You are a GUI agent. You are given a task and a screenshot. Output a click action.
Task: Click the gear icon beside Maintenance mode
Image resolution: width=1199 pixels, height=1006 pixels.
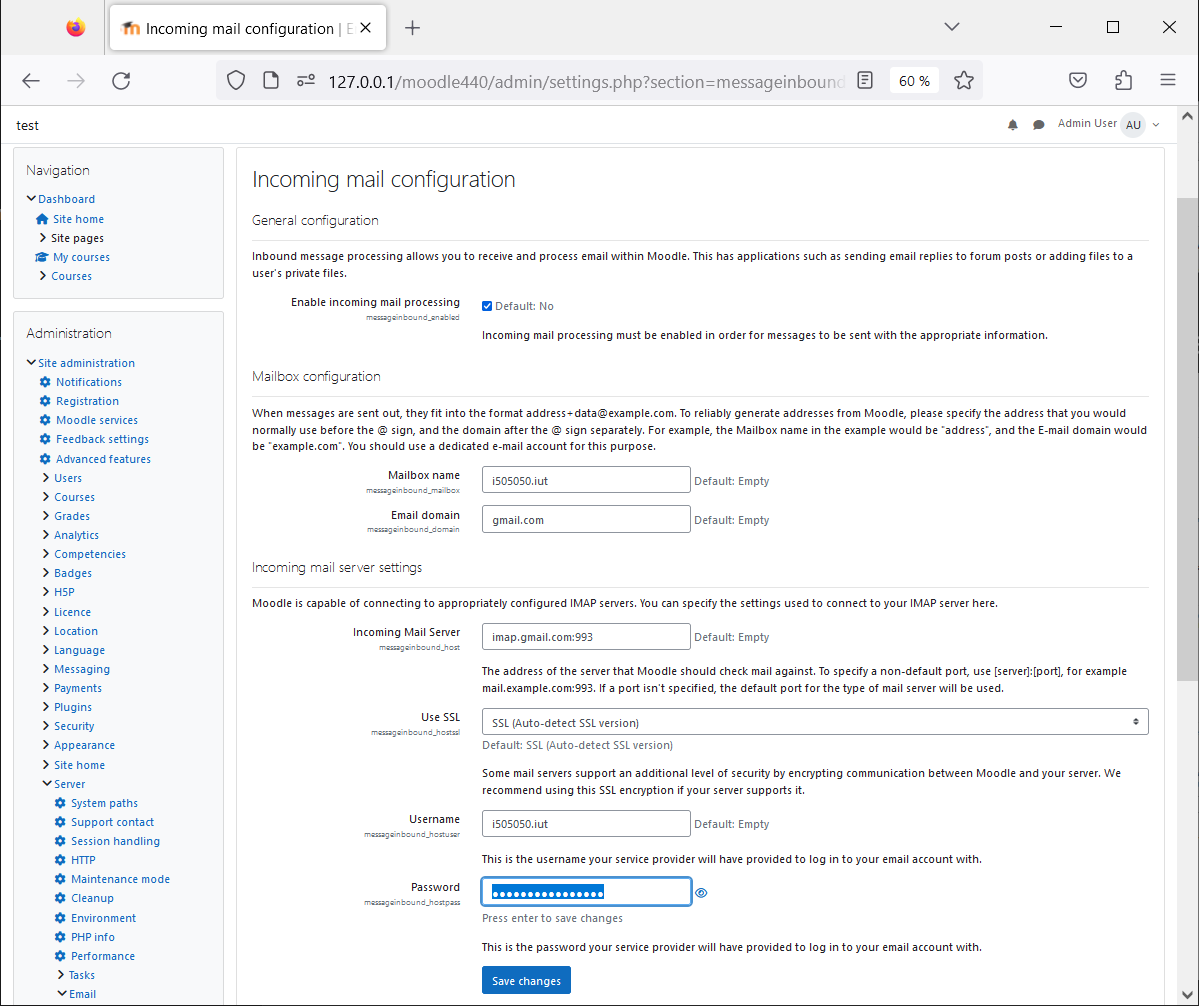[60, 879]
